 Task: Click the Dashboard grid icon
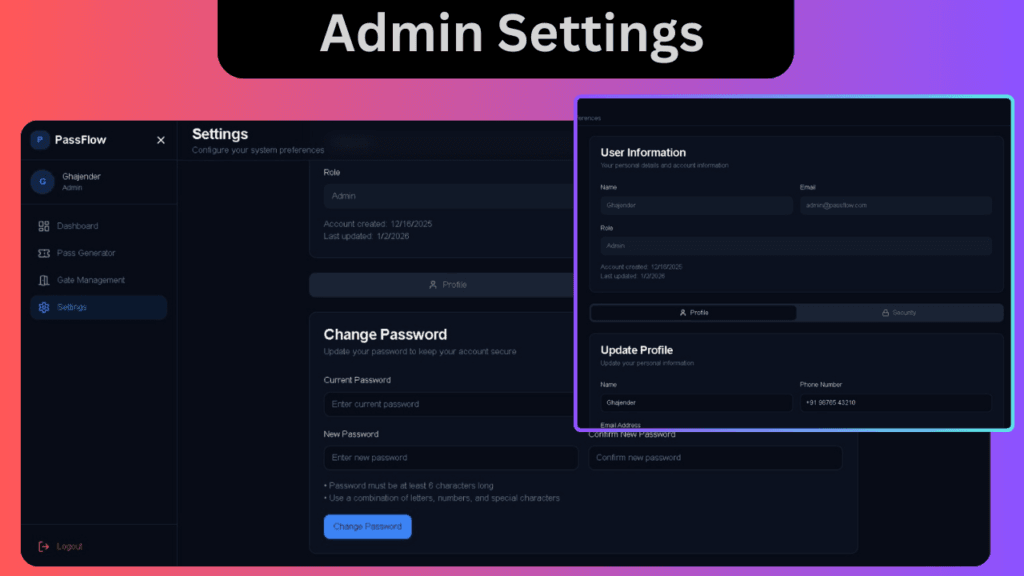pyautogui.click(x=44, y=226)
